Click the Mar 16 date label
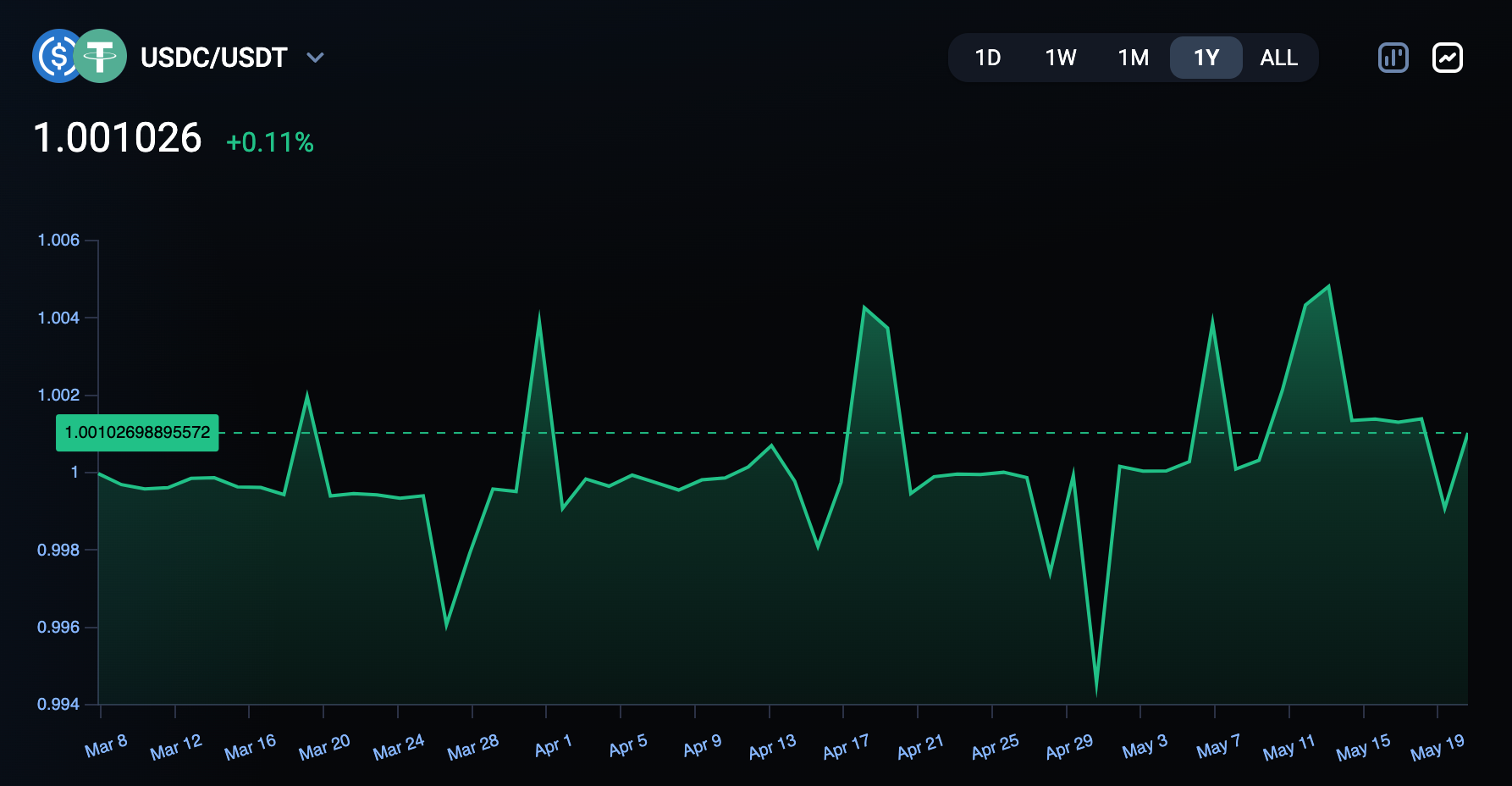 point(251,747)
